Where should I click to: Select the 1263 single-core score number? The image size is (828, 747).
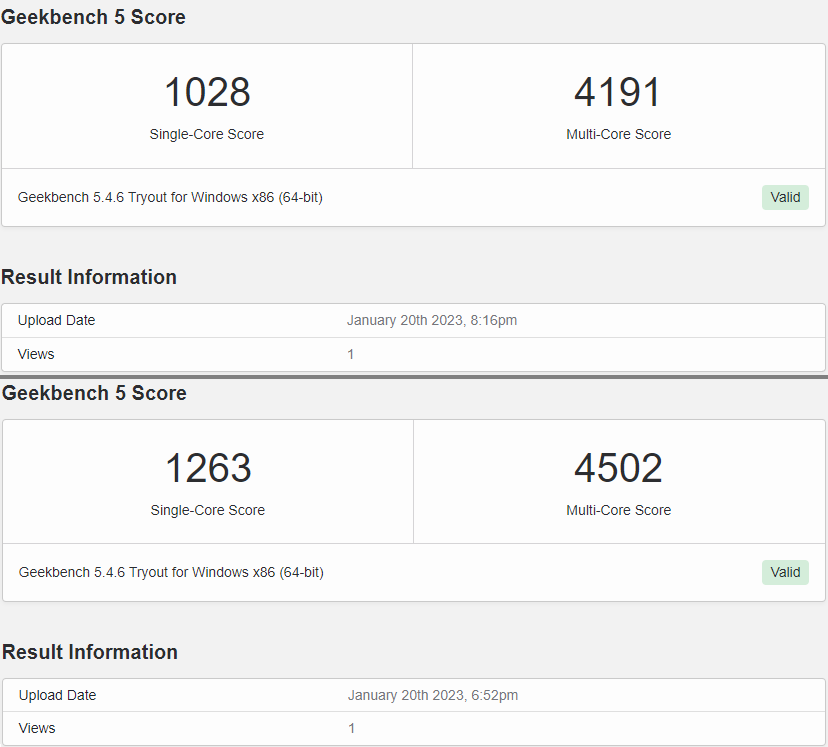click(x=208, y=469)
